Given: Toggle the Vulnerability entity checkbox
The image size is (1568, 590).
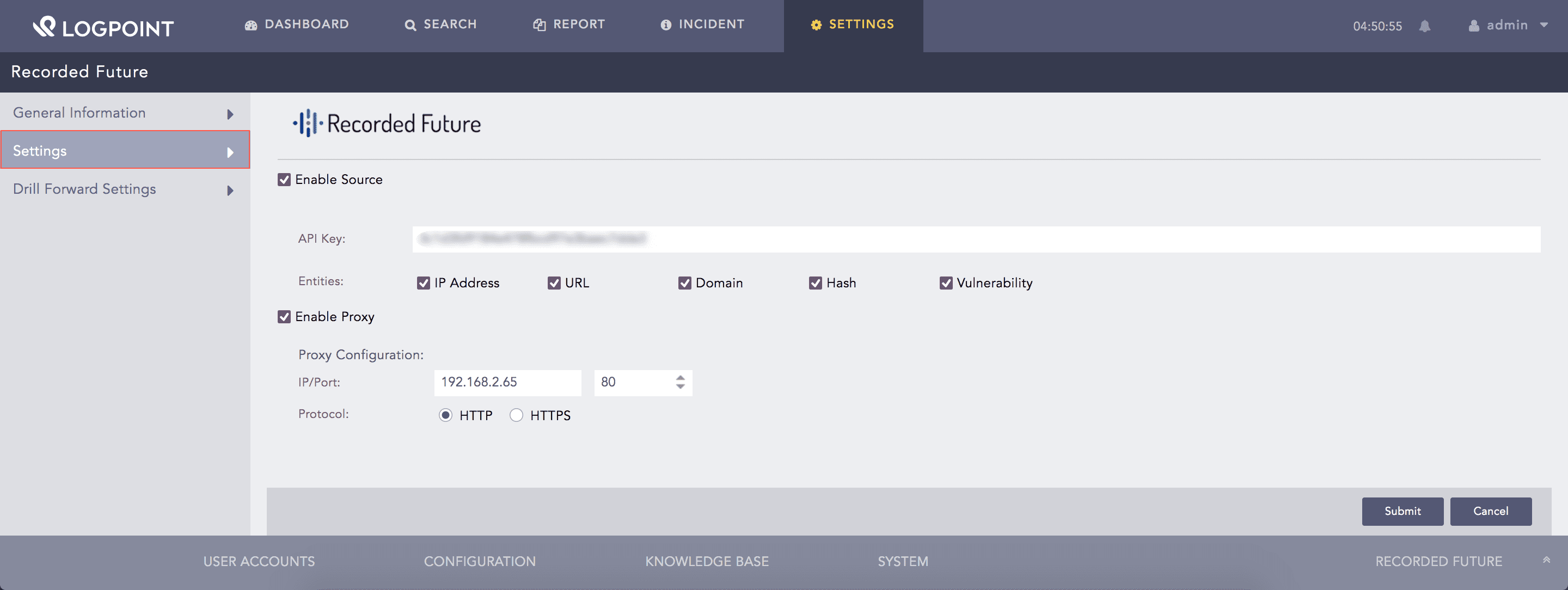Looking at the screenshot, I should click(x=946, y=283).
